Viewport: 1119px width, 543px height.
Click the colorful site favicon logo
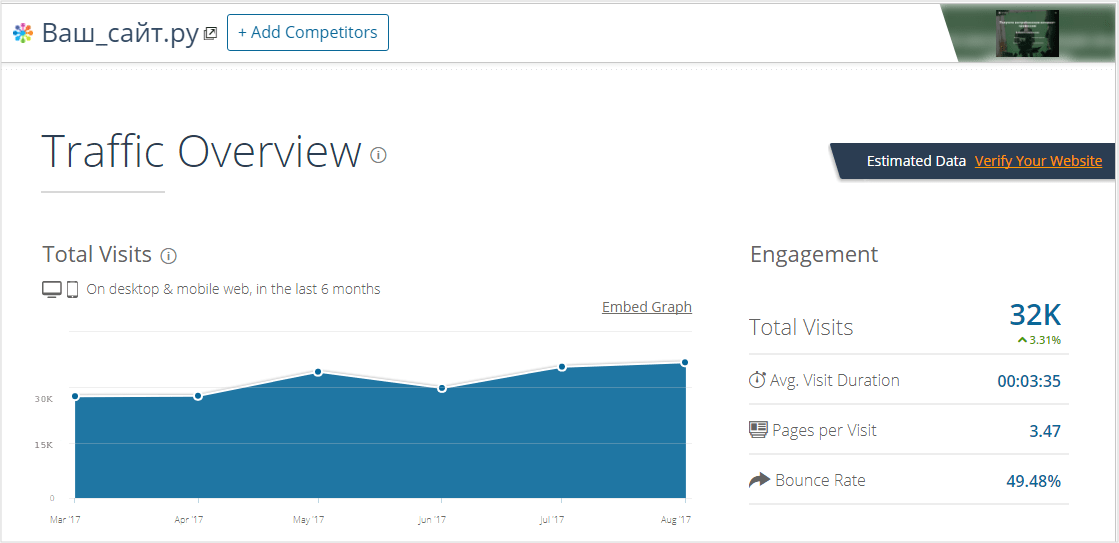22,33
